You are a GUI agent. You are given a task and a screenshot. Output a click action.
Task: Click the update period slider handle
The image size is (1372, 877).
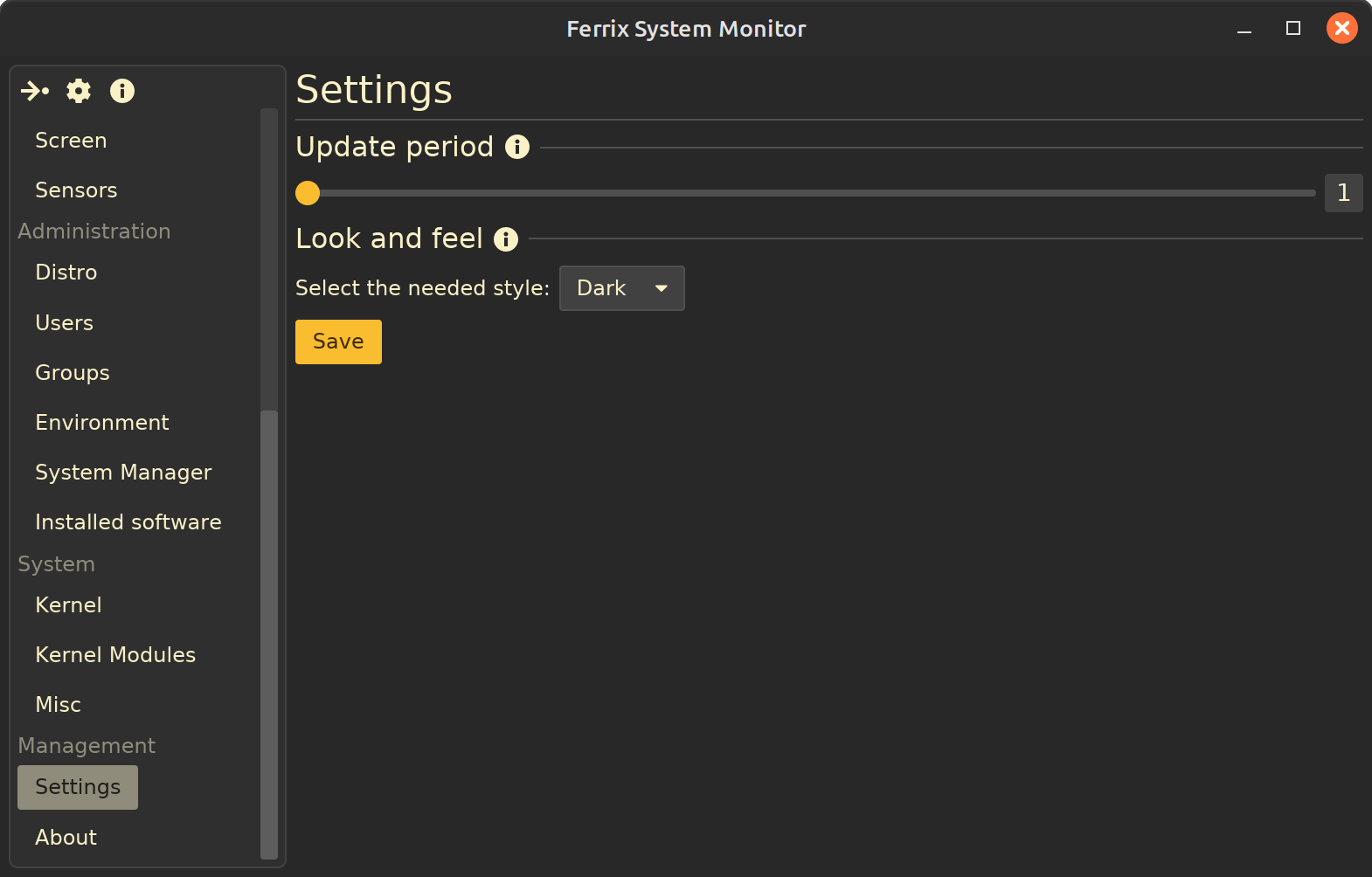(x=308, y=193)
